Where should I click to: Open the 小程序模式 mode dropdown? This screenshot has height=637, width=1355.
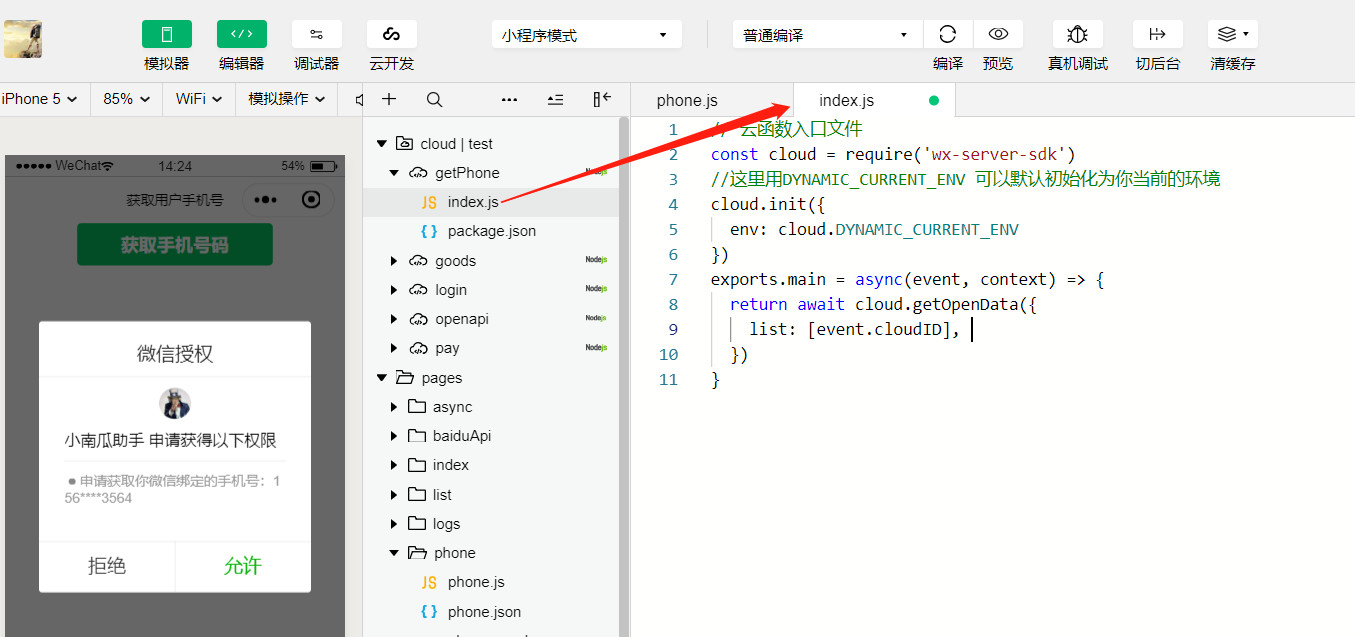click(586, 35)
